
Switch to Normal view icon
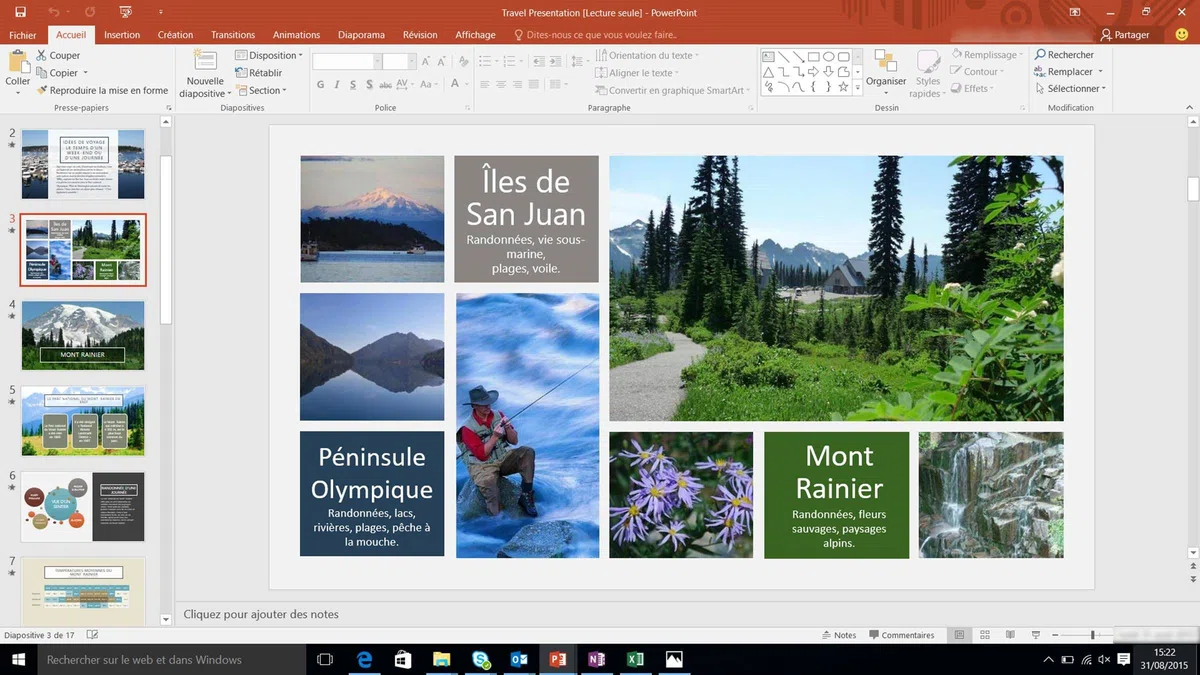[959, 635]
